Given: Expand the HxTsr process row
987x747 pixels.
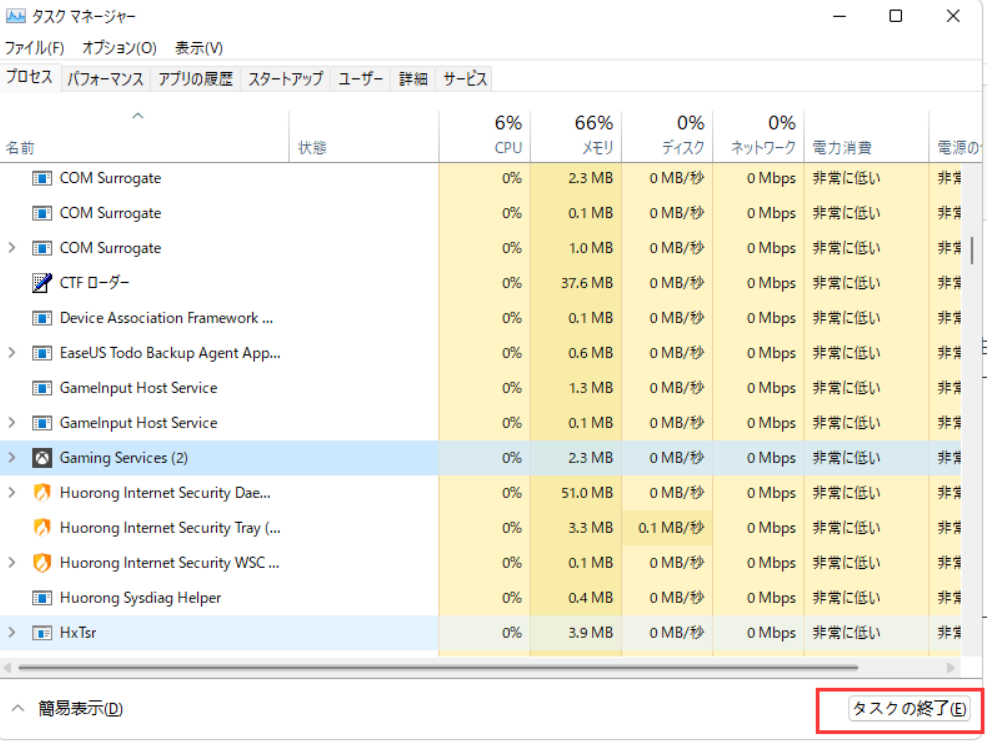Looking at the screenshot, I should 12,633.
